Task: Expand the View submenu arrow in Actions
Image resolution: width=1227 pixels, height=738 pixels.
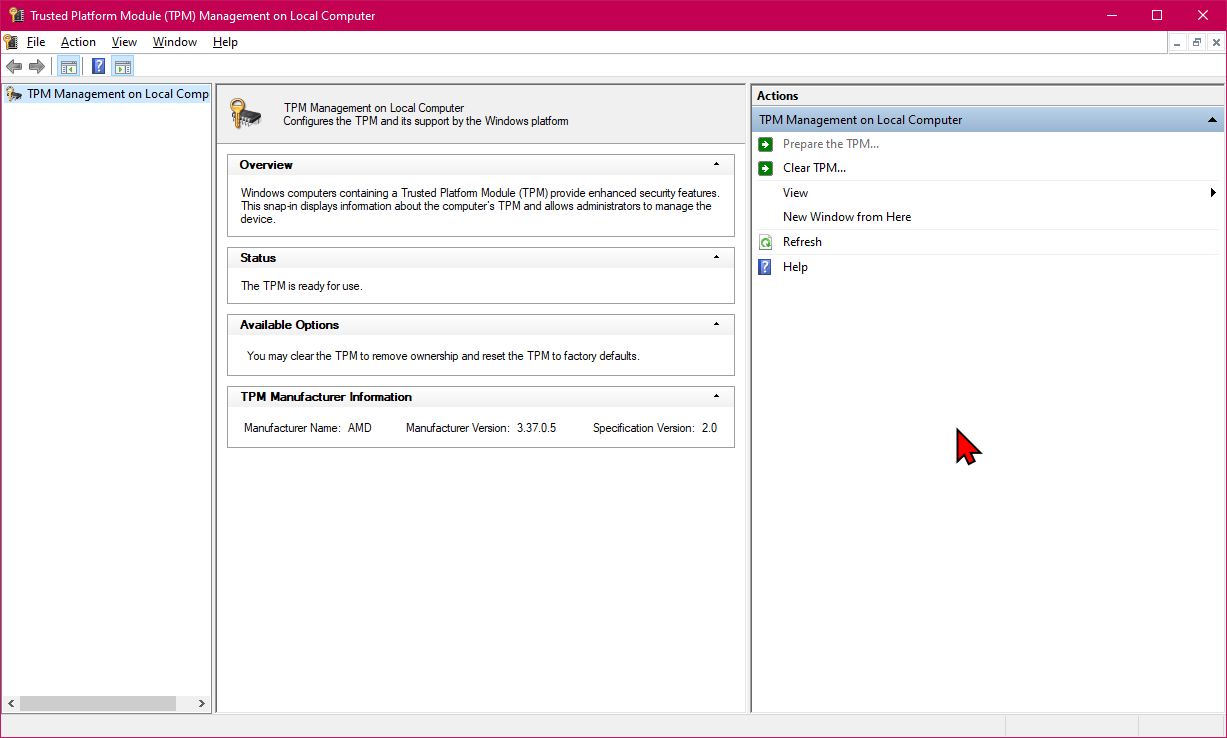Action: click(x=1213, y=193)
